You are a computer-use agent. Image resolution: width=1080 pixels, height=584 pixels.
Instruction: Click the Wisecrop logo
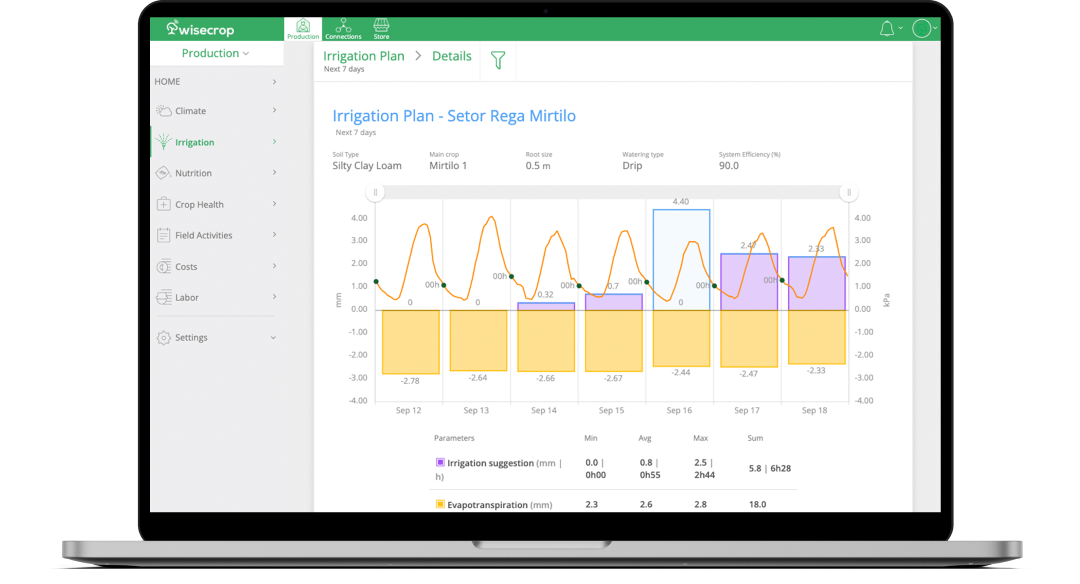200,29
